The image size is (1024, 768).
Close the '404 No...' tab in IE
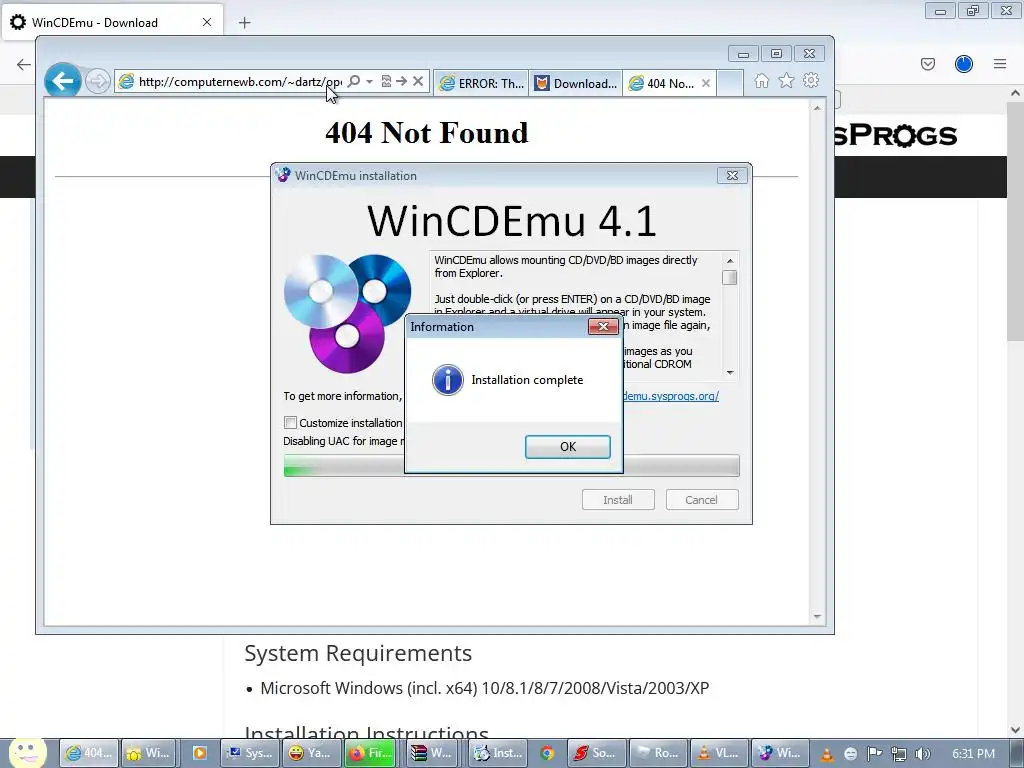(706, 83)
